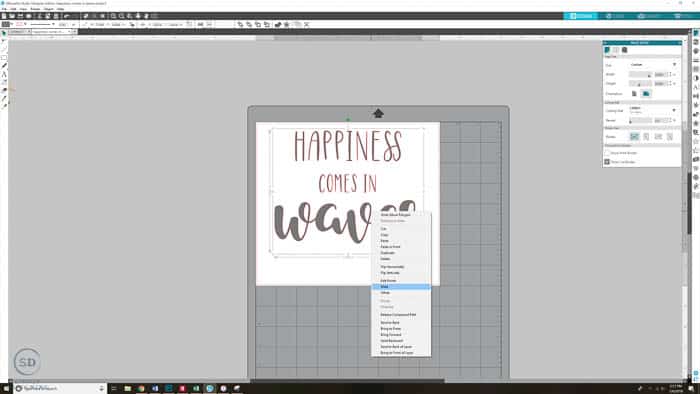Viewport: 700px width, 394px height.
Task: Choose Offset in the context menu
Action: tap(401, 293)
